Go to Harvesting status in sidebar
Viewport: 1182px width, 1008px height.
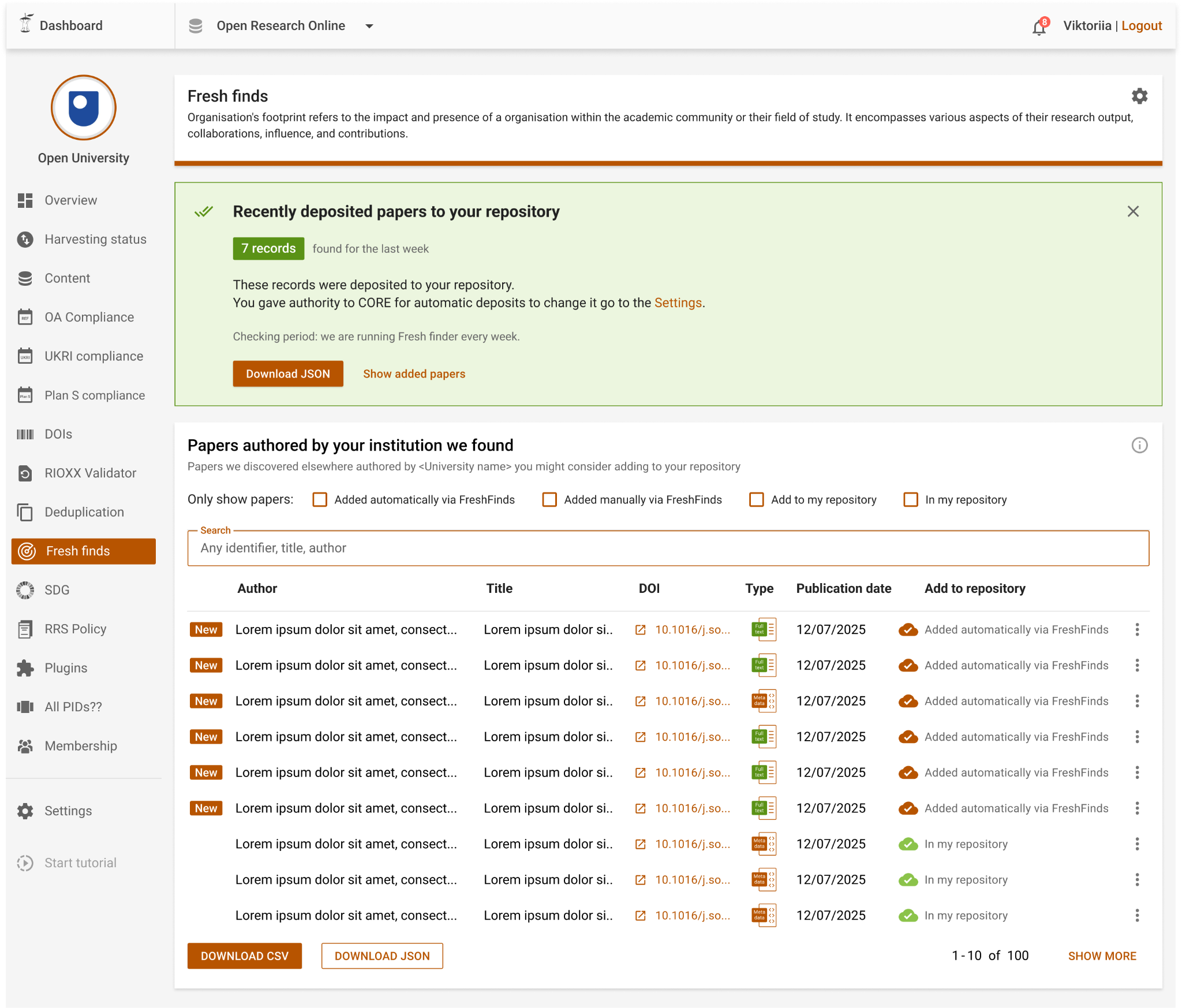click(95, 239)
